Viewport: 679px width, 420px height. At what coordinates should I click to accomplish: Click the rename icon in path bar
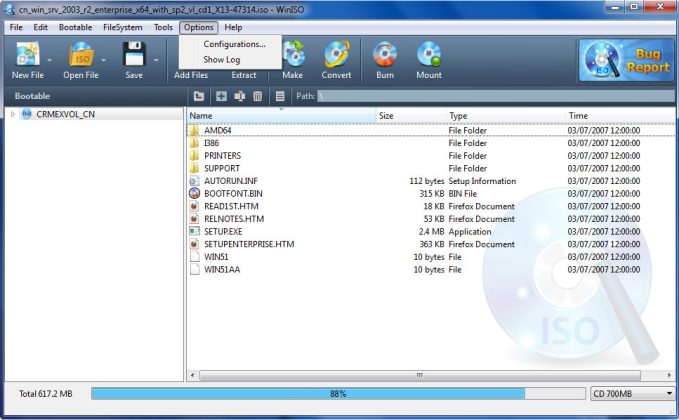tap(239, 96)
